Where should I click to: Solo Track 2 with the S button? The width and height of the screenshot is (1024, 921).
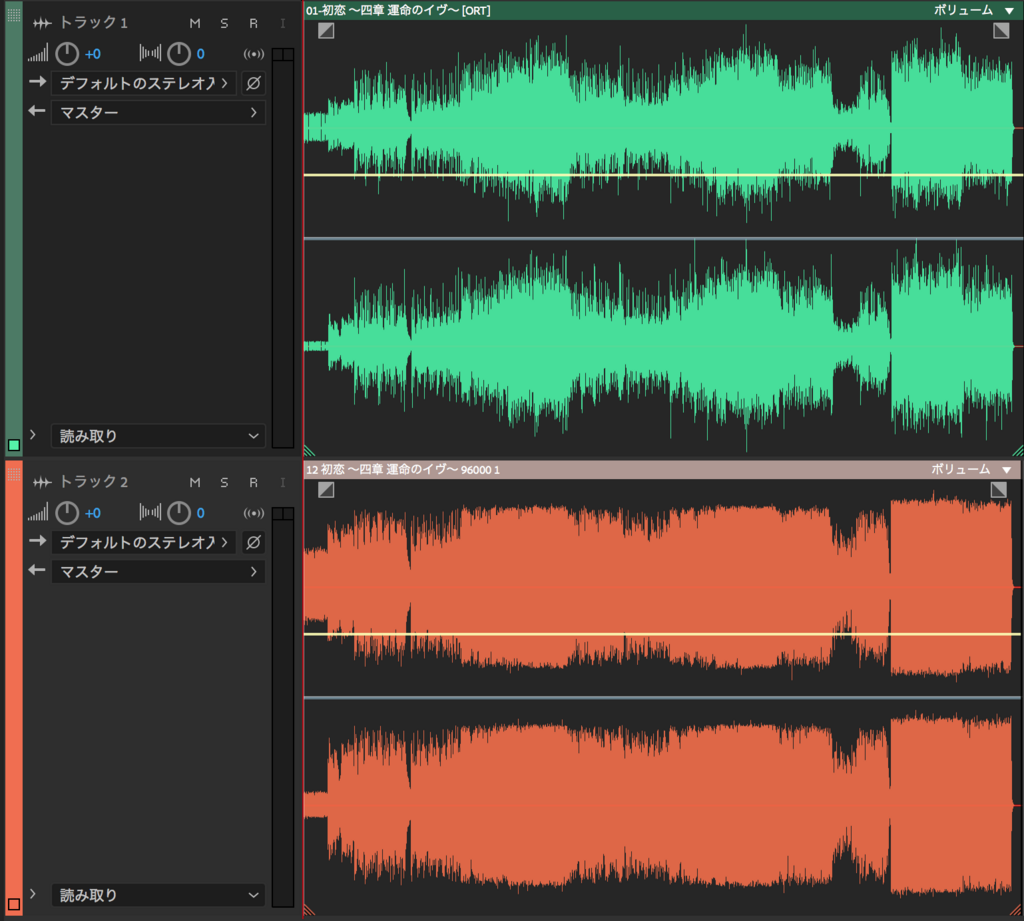coord(224,483)
